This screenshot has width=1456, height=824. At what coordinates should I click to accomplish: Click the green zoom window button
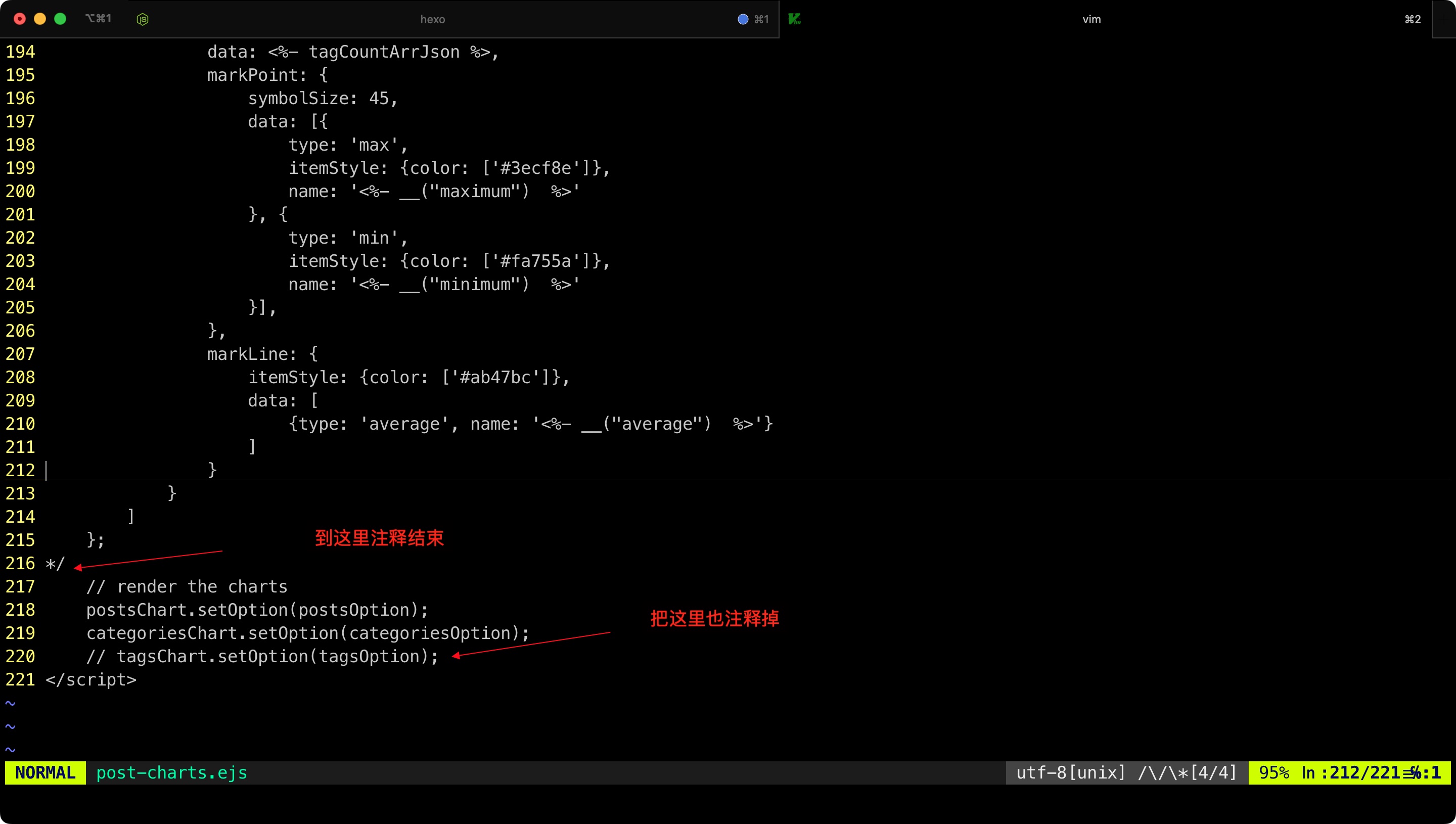click(60, 19)
